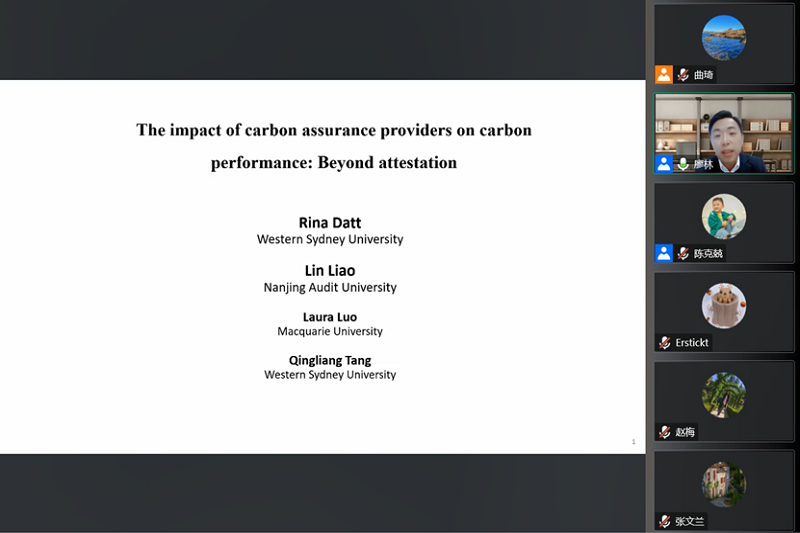Screen dimensions: 800x533
Task: Click the green active microphone of 廖林
Action: tap(683, 164)
